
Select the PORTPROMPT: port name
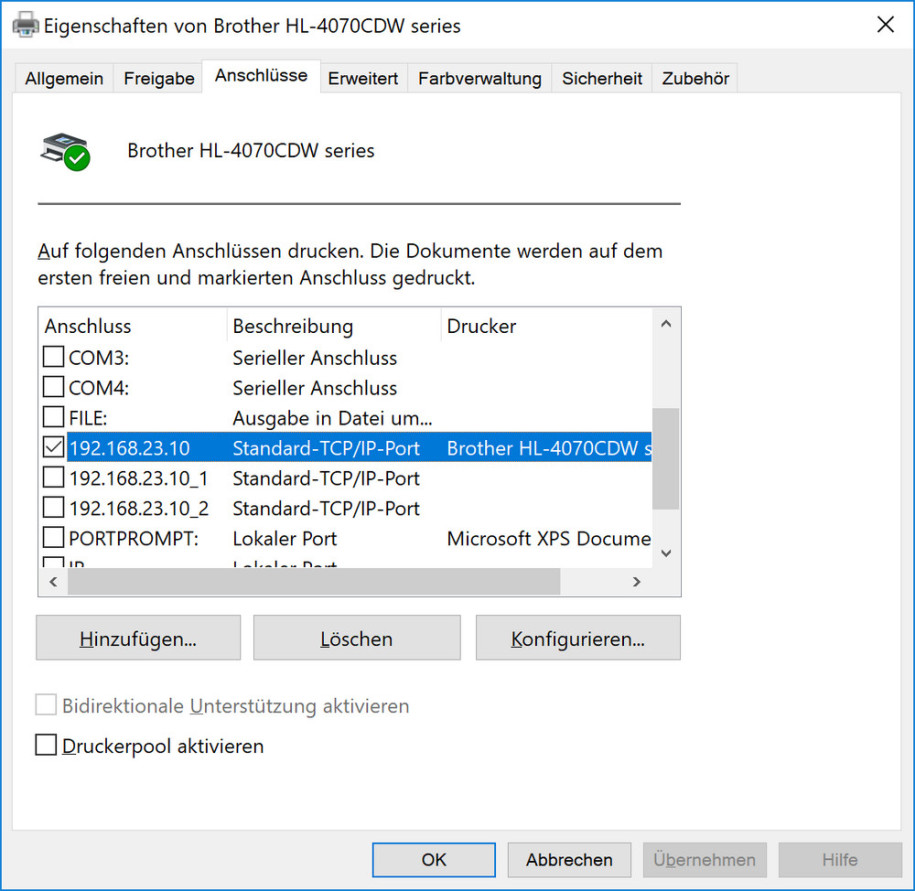(x=134, y=539)
